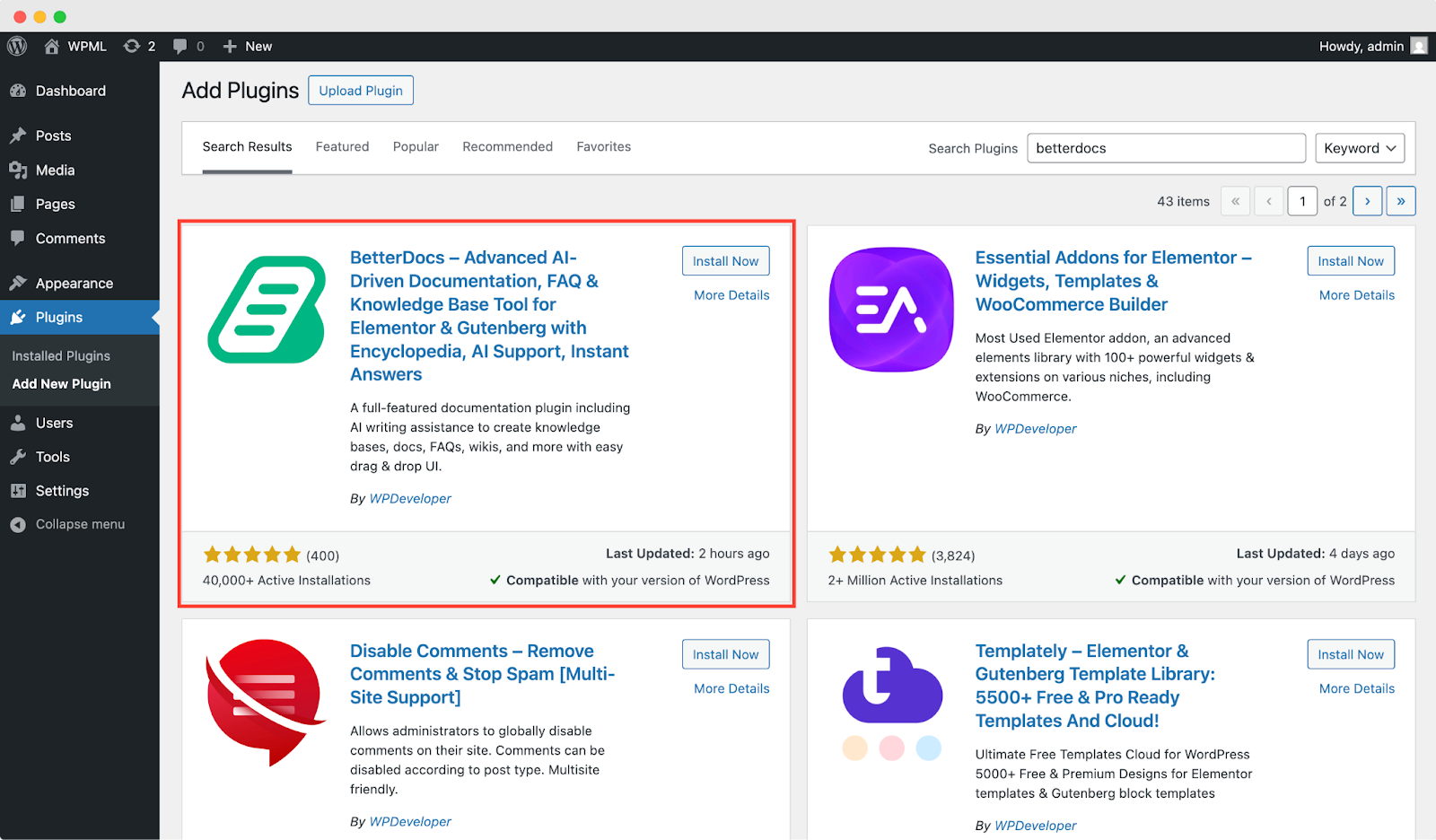The image size is (1436, 840).
Task: Click the Collapse menu arrow icon
Action: click(18, 524)
